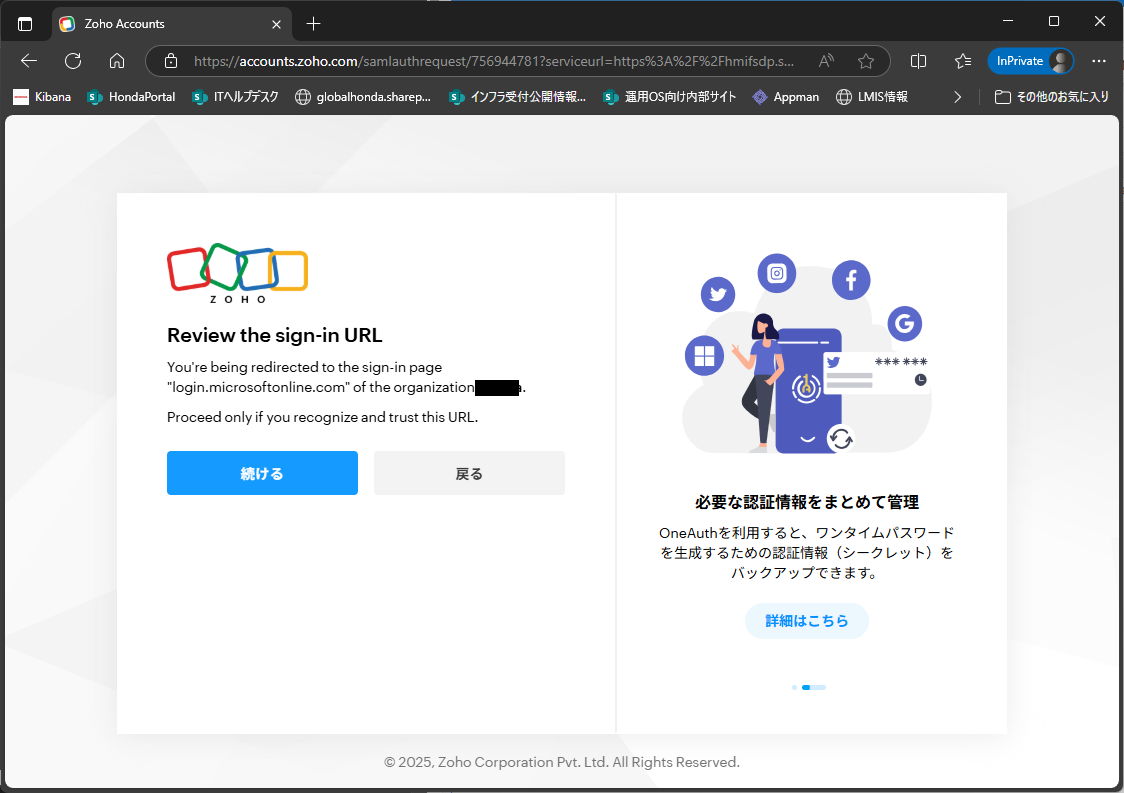The width and height of the screenshot is (1124, 793).
Task: Click the address bar URL
Action: point(493,61)
